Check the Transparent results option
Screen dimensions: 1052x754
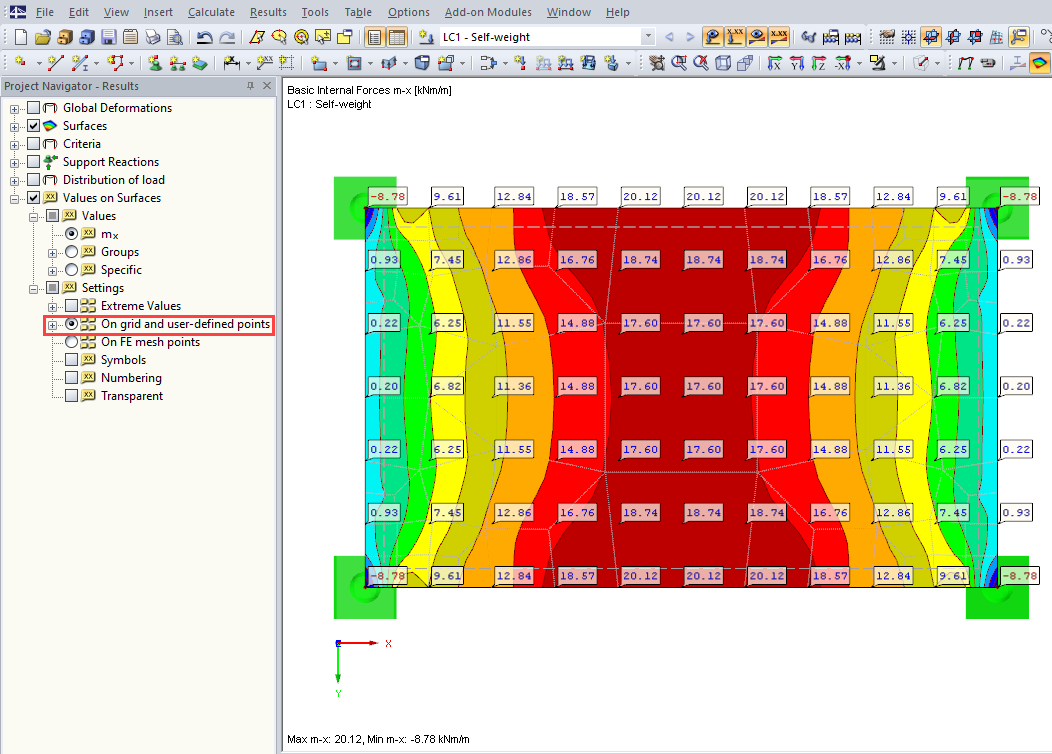(71, 395)
